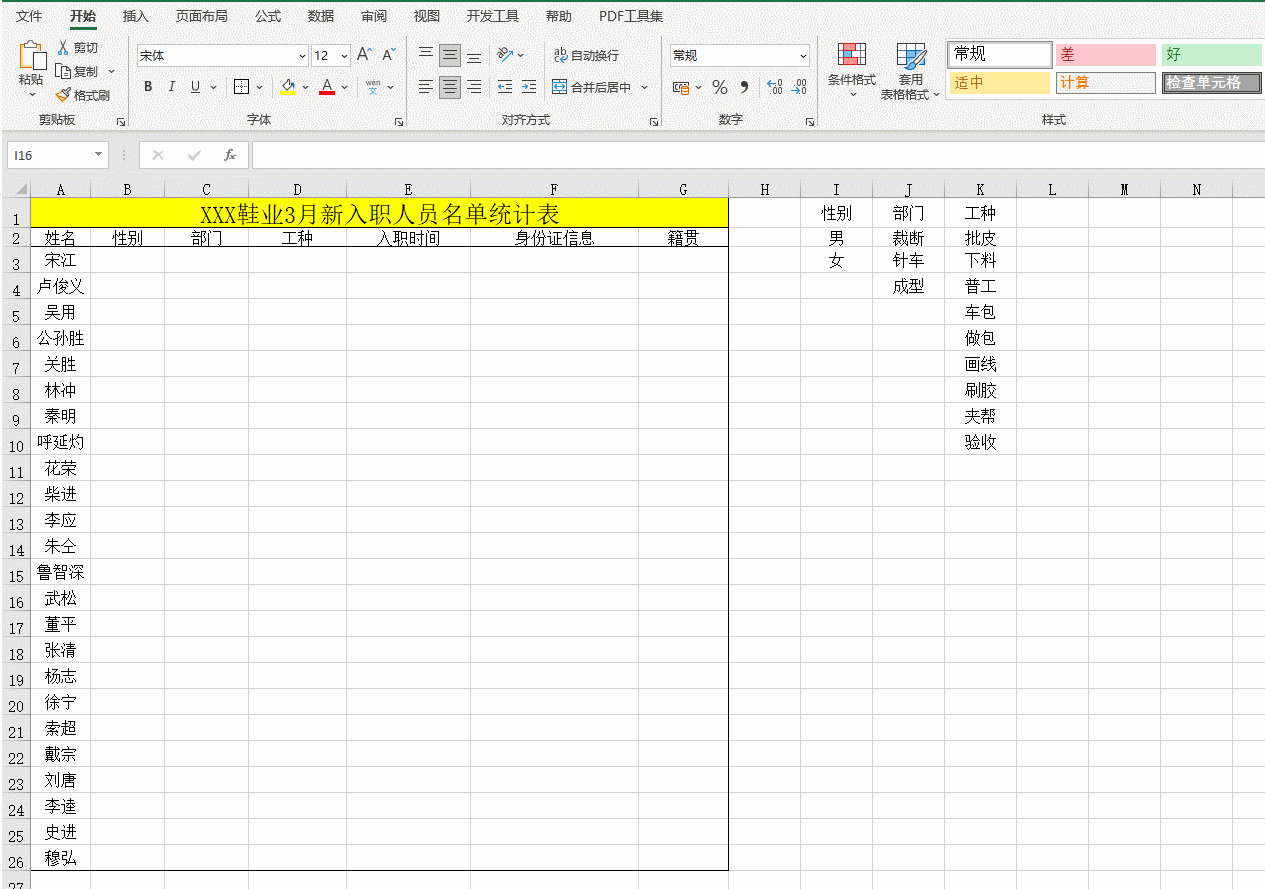
Task: Click the phonetic guide (wén) icon
Action: click(373, 87)
